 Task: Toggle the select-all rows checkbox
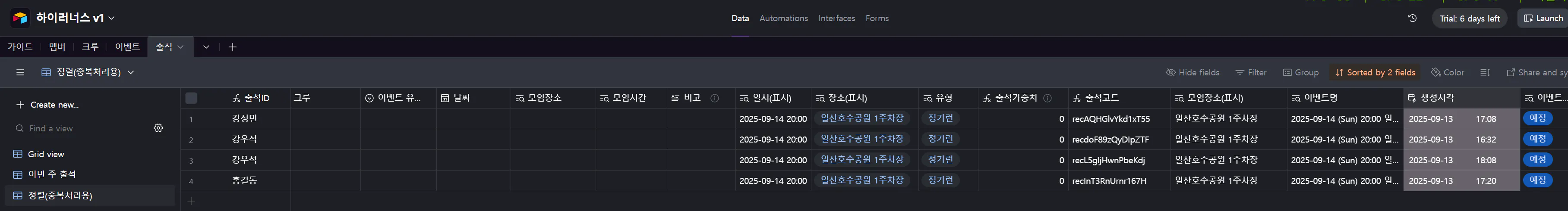click(x=191, y=98)
